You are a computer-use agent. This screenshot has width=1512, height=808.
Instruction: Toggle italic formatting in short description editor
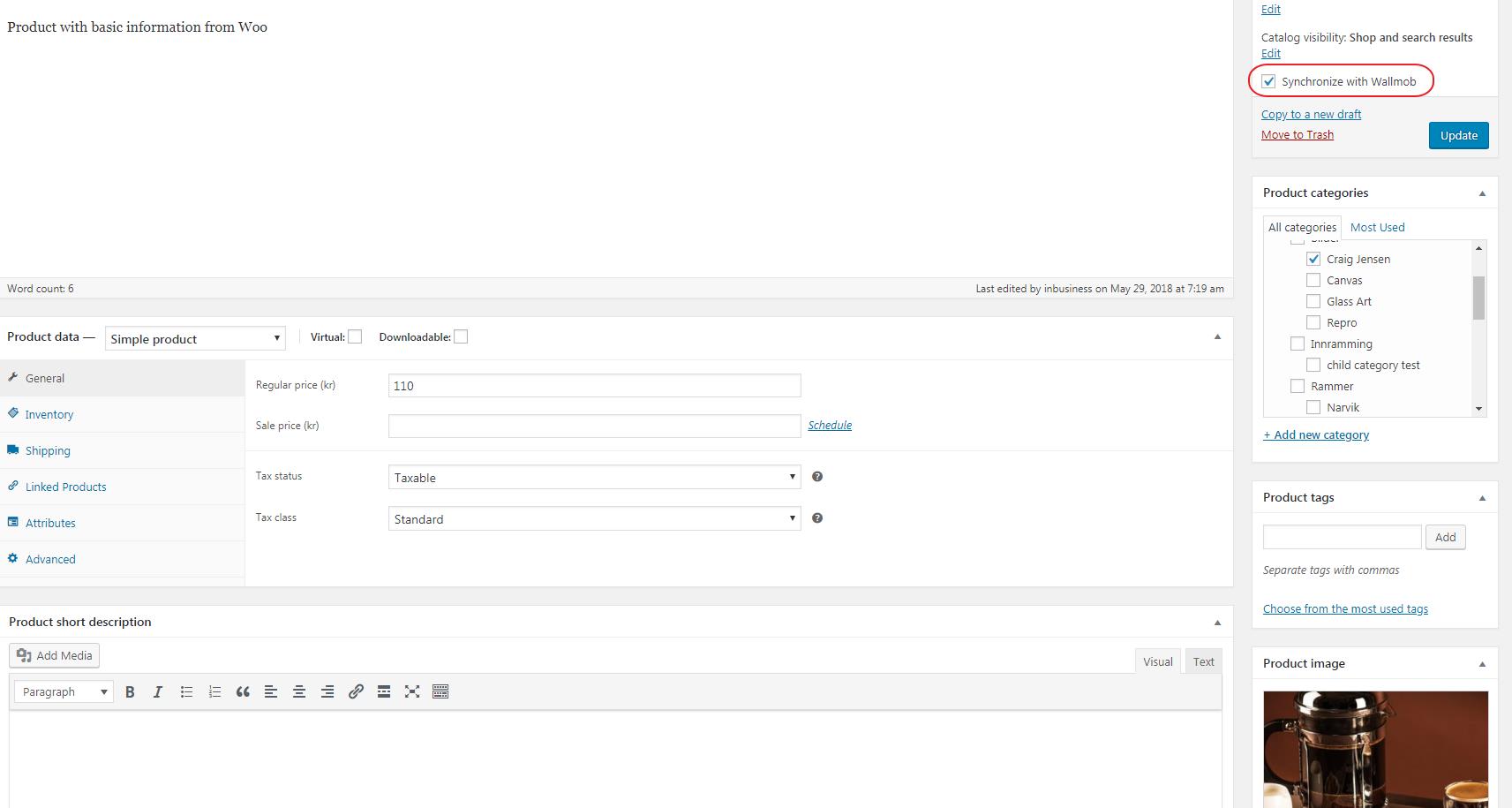(158, 692)
